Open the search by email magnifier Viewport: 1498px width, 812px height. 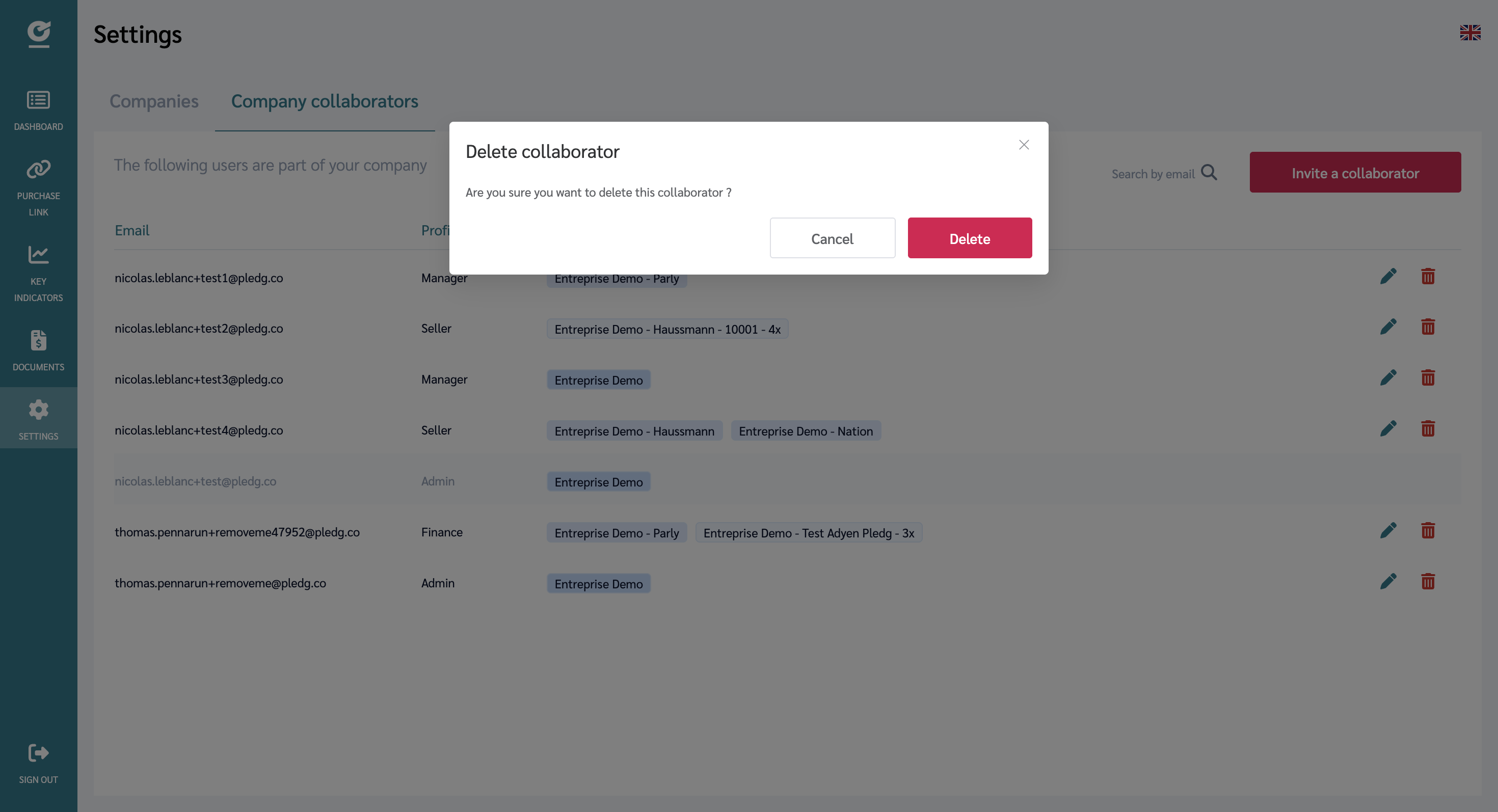tap(1210, 172)
